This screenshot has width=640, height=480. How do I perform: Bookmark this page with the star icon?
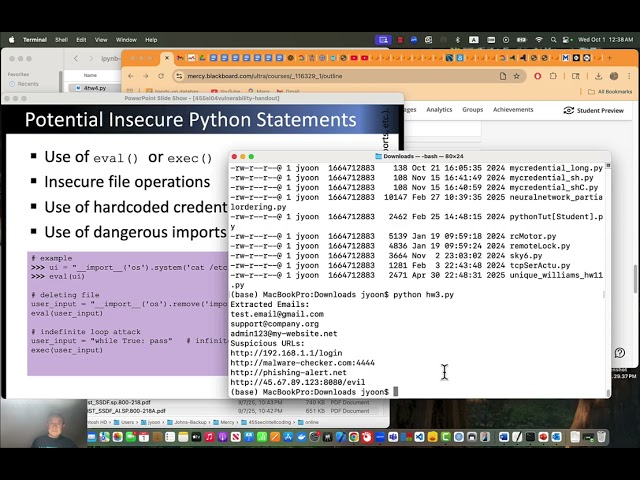coord(517,76)
